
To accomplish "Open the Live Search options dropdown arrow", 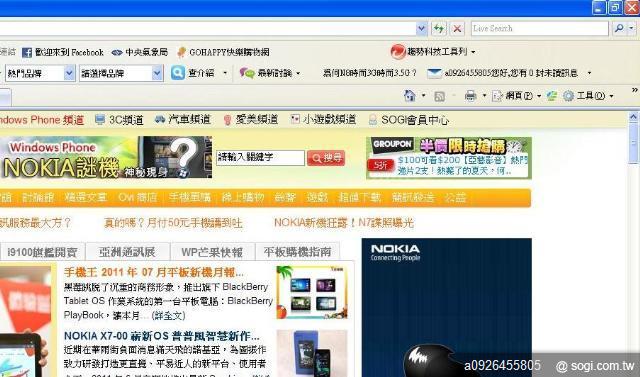I will click(x=631, y=28).
